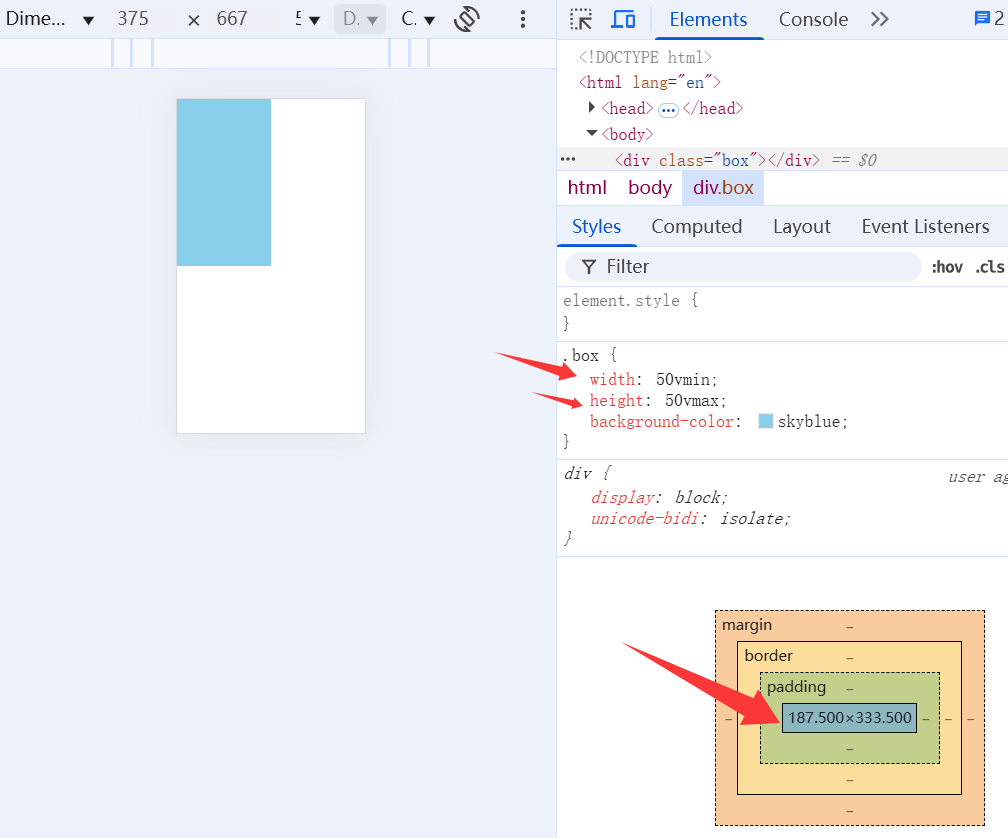This screenshot has height=838, width=1008.
Task: Click the ellipsis badge inside head tag
Action: click(x=668, y=109)
